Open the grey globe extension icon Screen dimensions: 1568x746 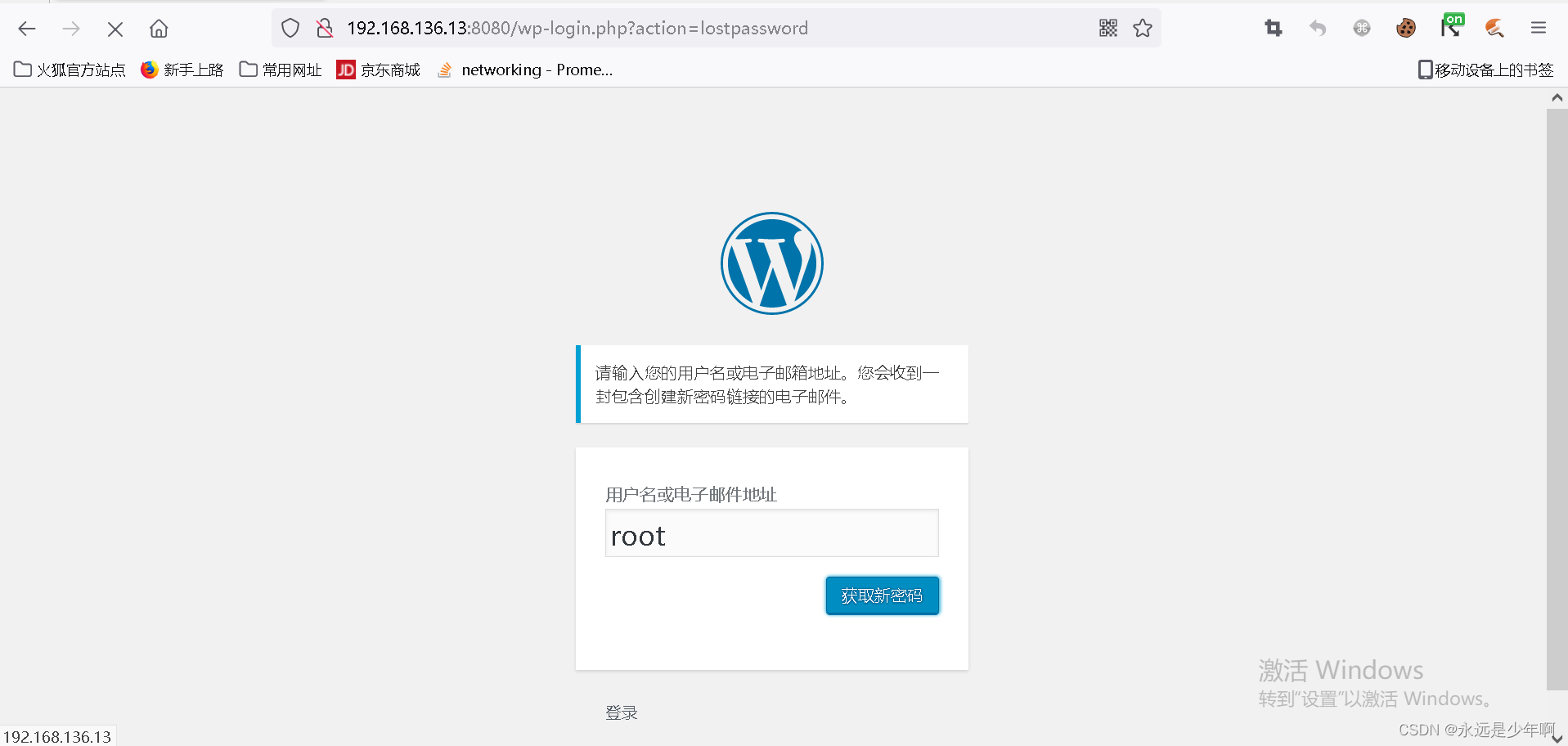[1362, 29]
